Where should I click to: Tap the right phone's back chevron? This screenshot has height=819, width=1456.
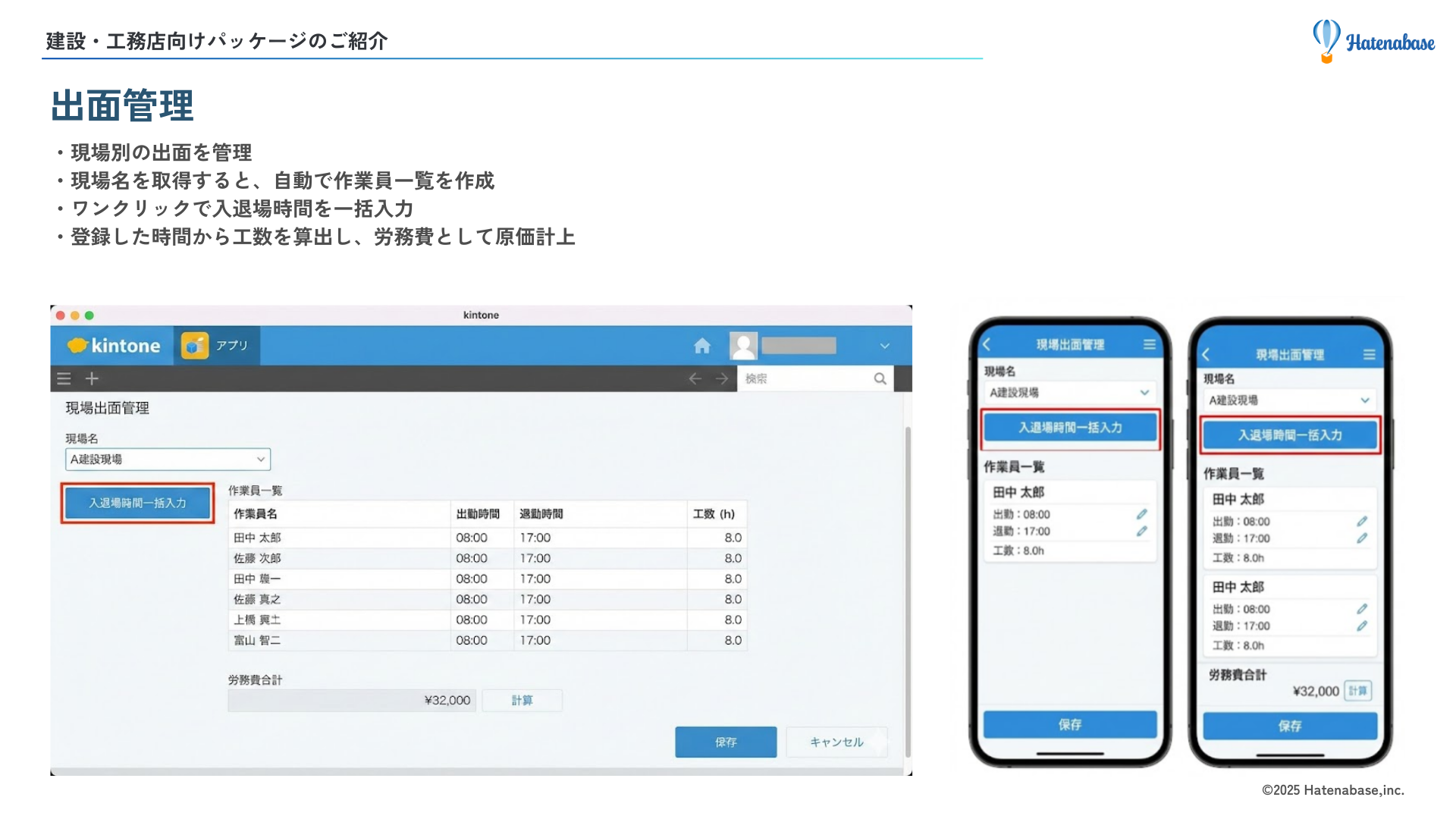click(1206, 355)
